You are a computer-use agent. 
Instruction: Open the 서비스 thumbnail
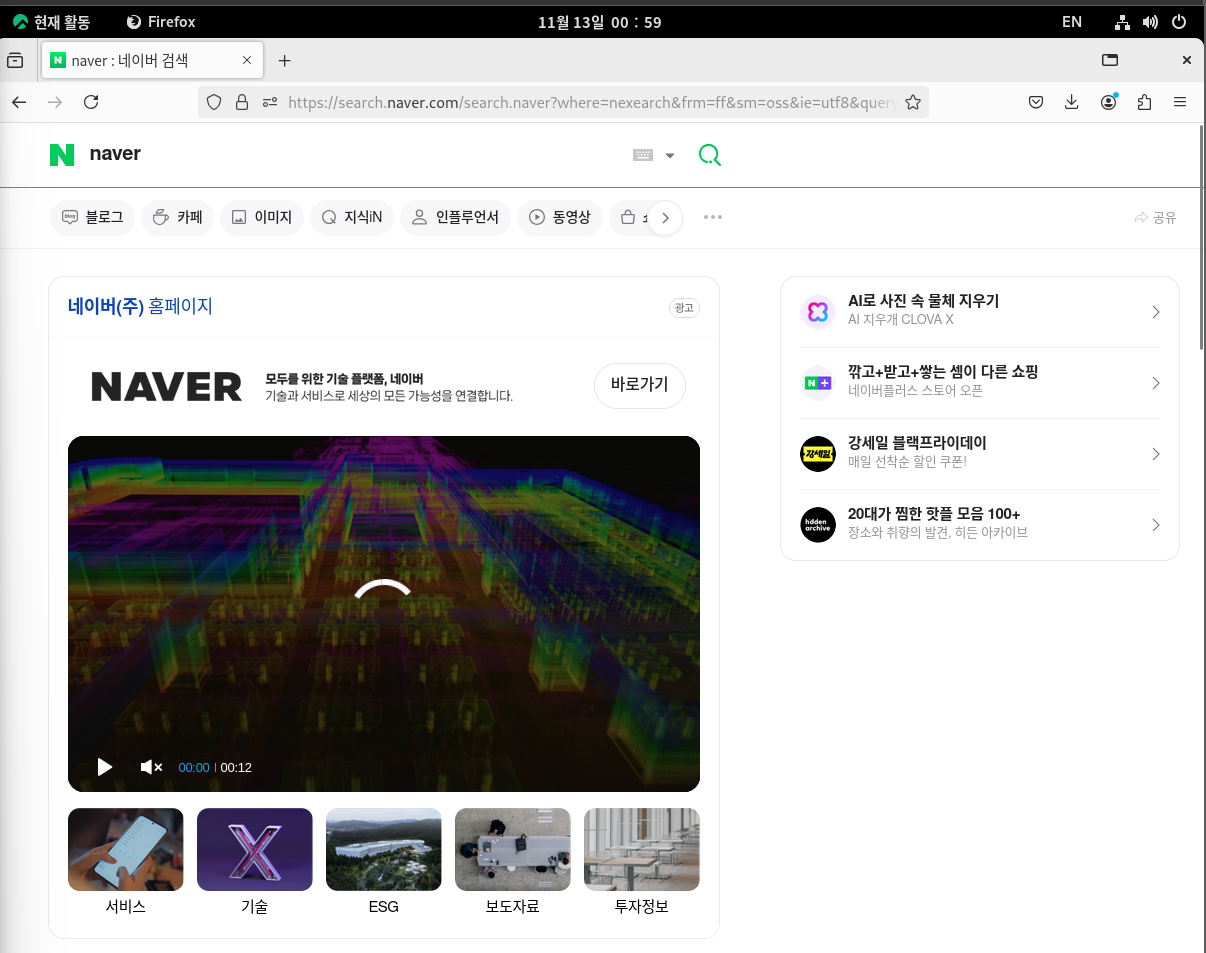[x=126, y=849]
